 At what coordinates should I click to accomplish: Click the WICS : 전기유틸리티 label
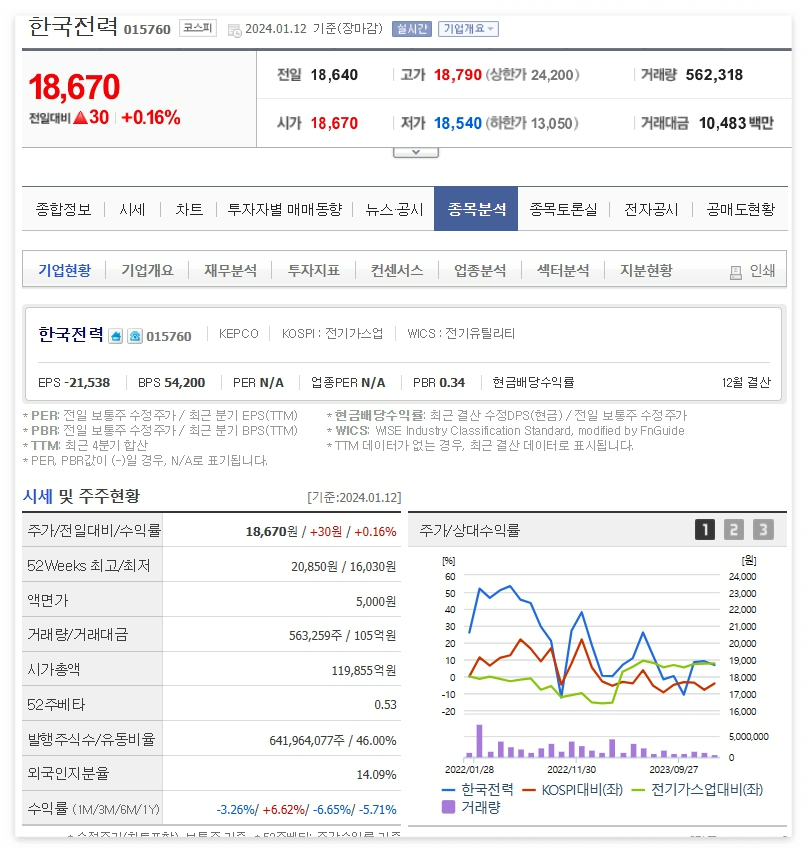click(x=461, y=334)
